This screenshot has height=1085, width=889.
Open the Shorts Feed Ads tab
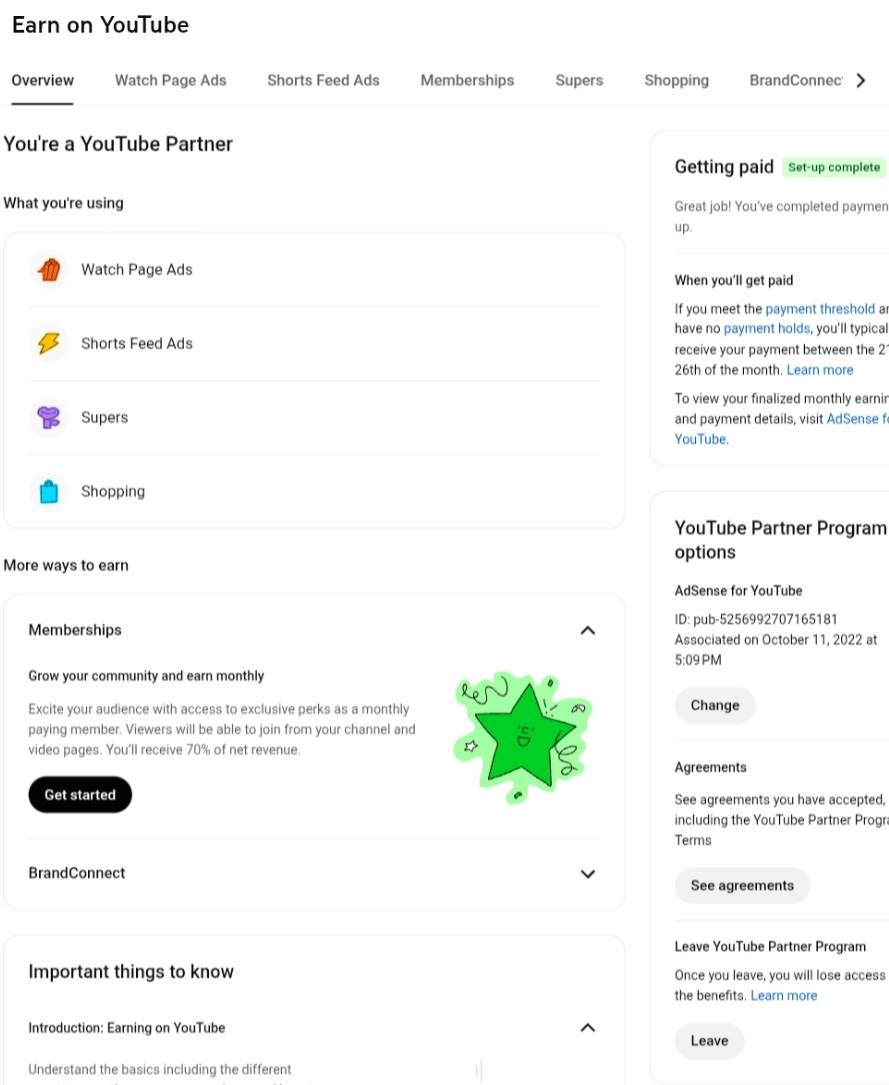(323, 80)
